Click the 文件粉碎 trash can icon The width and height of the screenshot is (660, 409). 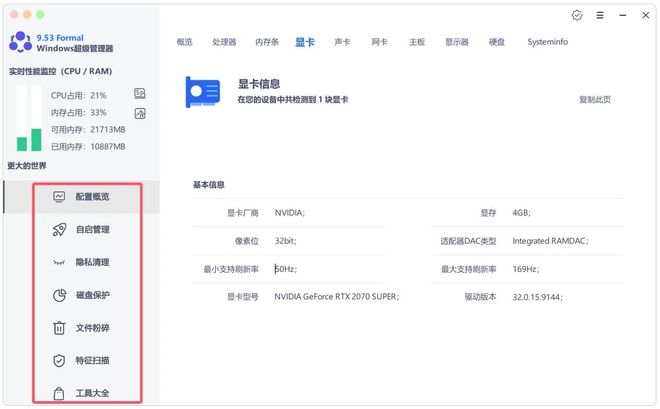coord(59,328)
